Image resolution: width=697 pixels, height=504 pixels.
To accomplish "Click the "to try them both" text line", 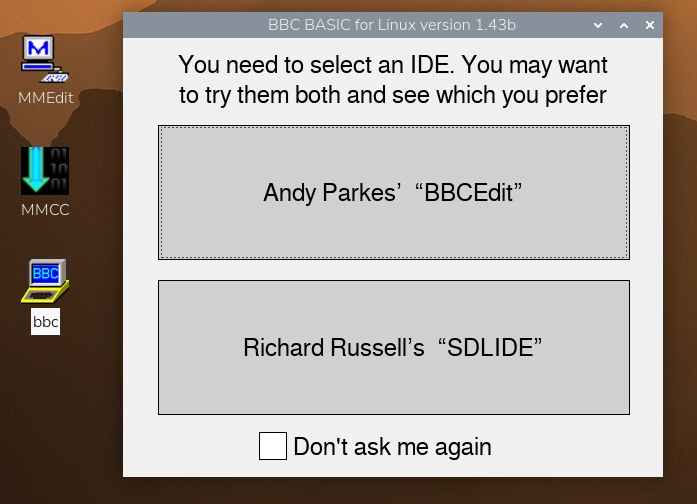I will 393,95.
